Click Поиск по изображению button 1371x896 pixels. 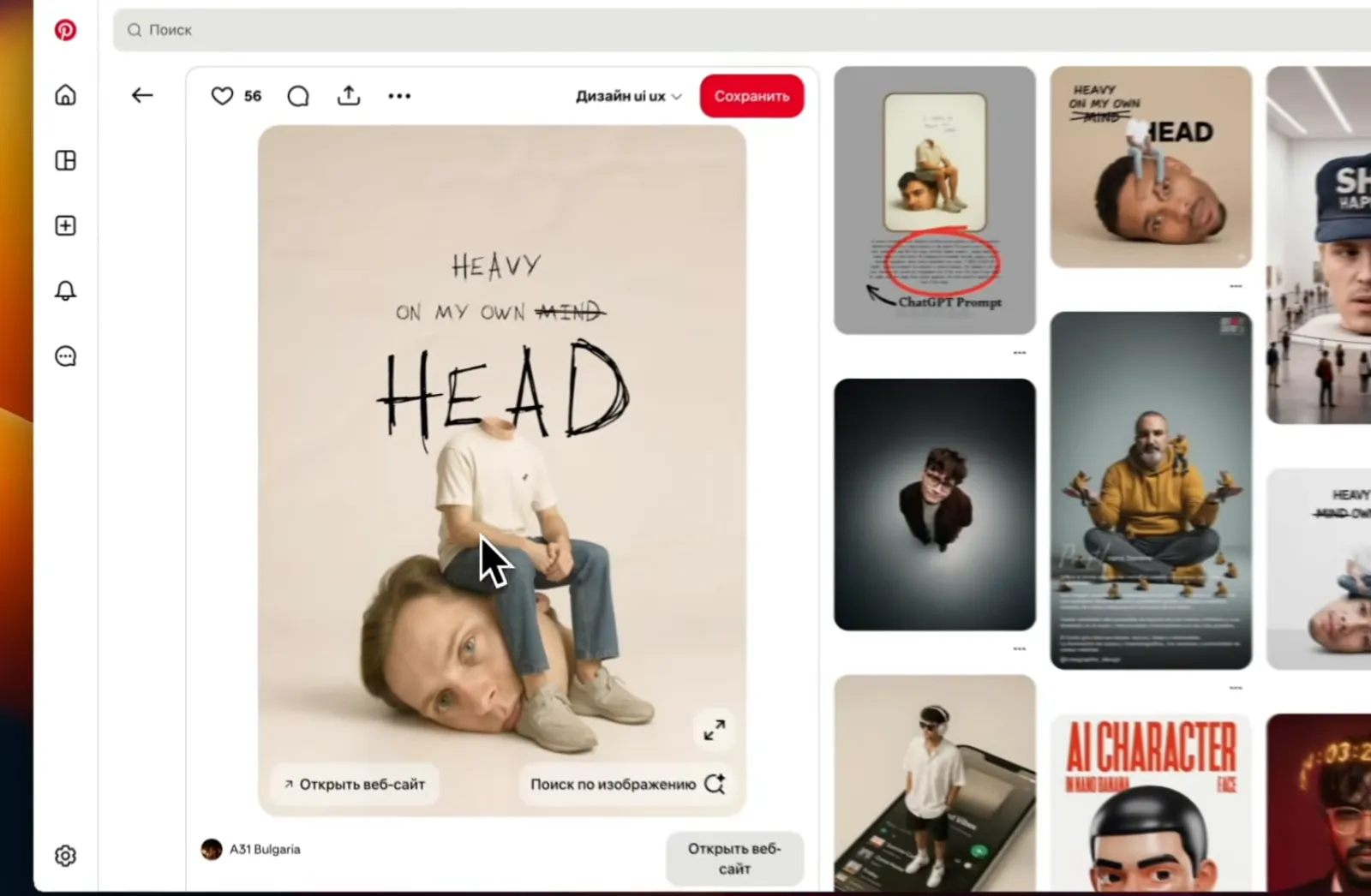[x=627, y=784]
